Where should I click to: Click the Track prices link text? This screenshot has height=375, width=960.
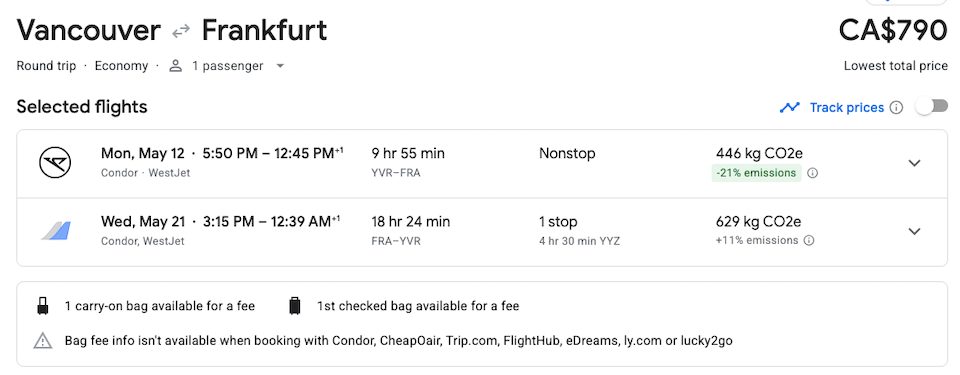pos(847,108)
